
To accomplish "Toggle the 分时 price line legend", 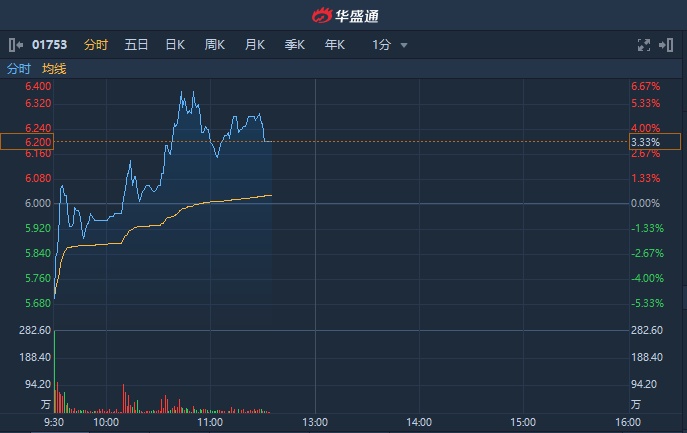I will pos(19,69).
